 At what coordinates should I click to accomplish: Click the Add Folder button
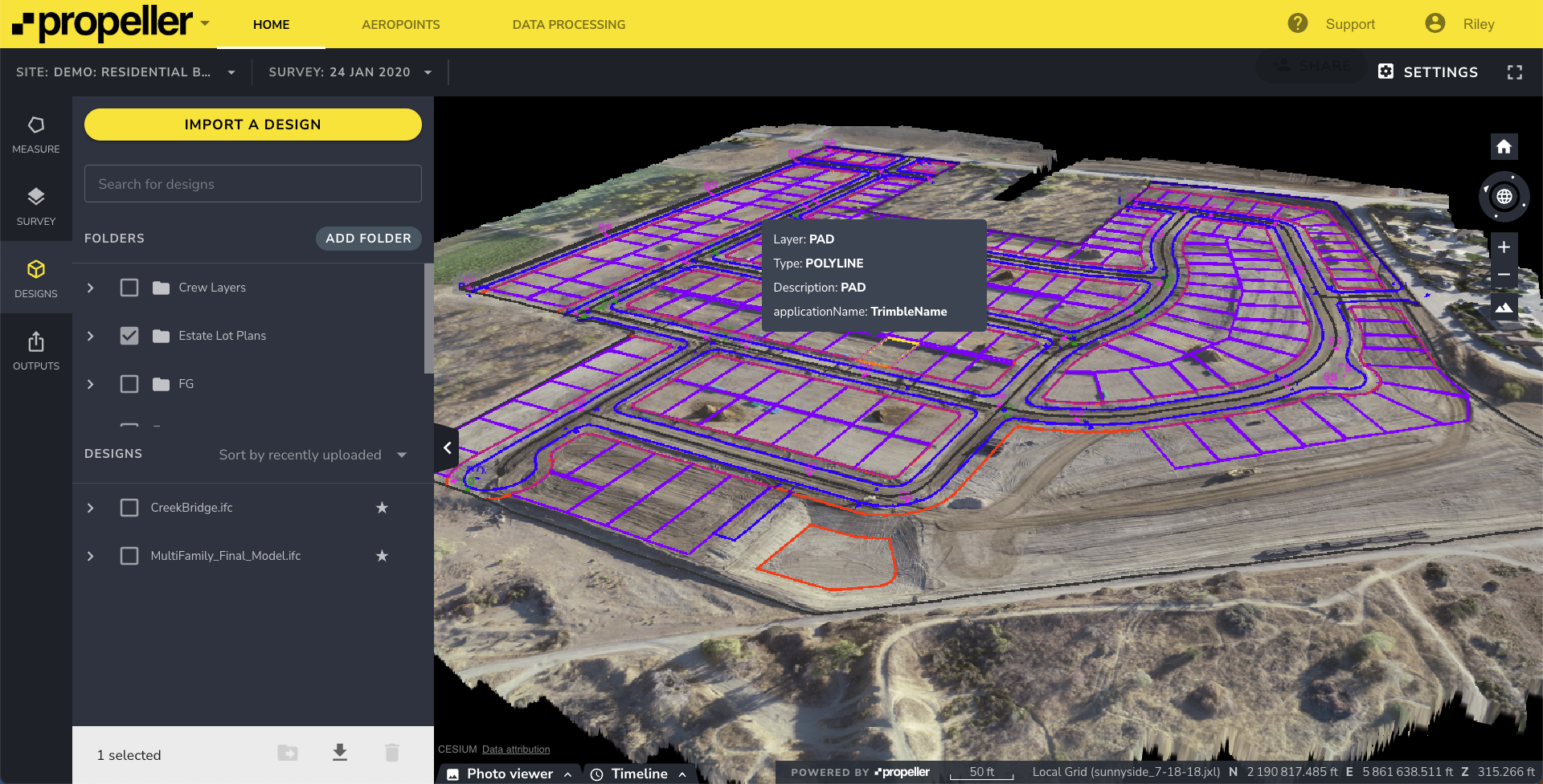[x=368, y=239]
